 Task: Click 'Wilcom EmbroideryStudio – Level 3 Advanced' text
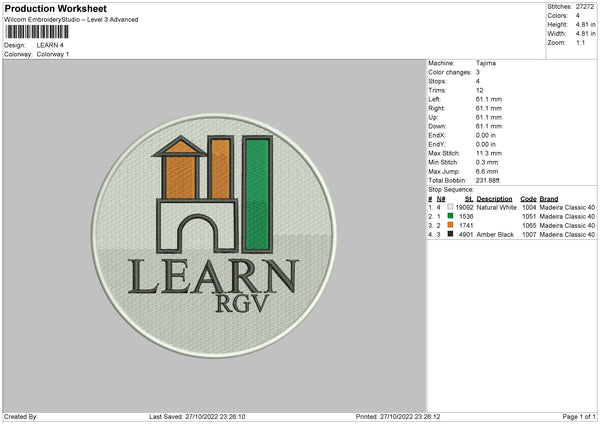coord(71,20)
